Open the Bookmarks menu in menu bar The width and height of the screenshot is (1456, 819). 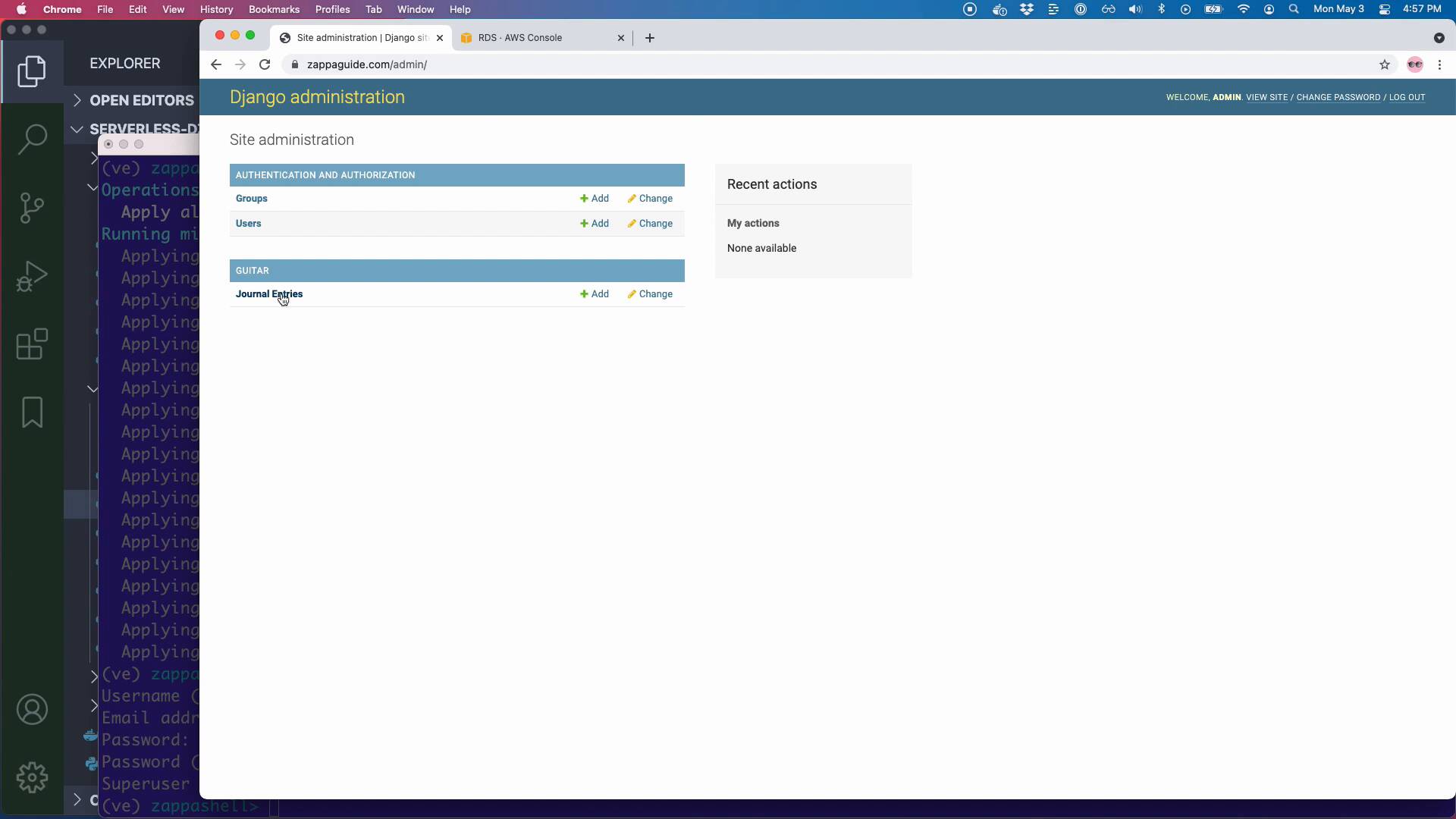pos(274,9)
